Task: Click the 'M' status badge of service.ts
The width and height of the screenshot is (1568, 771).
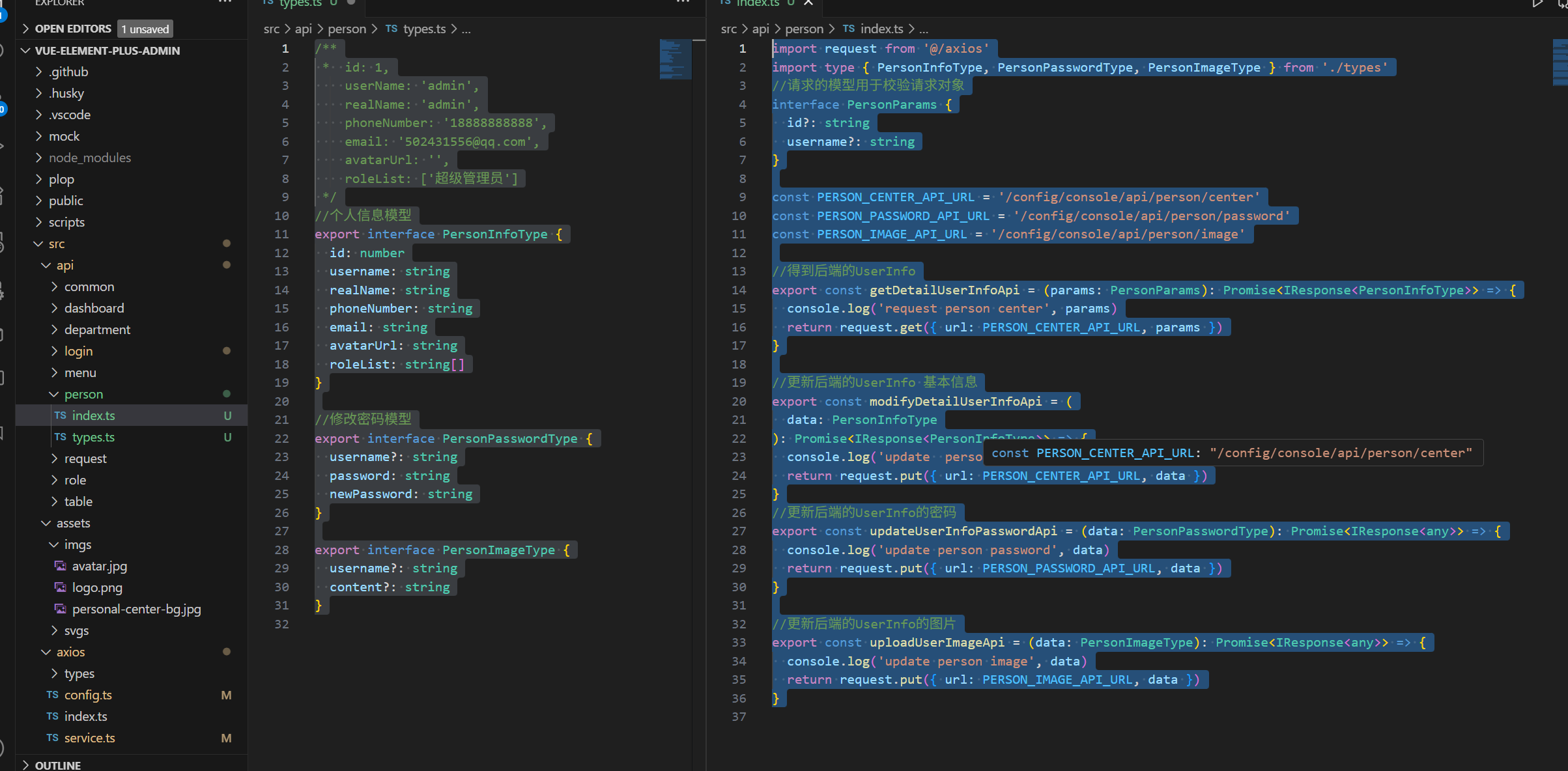Action: [226, 738]
